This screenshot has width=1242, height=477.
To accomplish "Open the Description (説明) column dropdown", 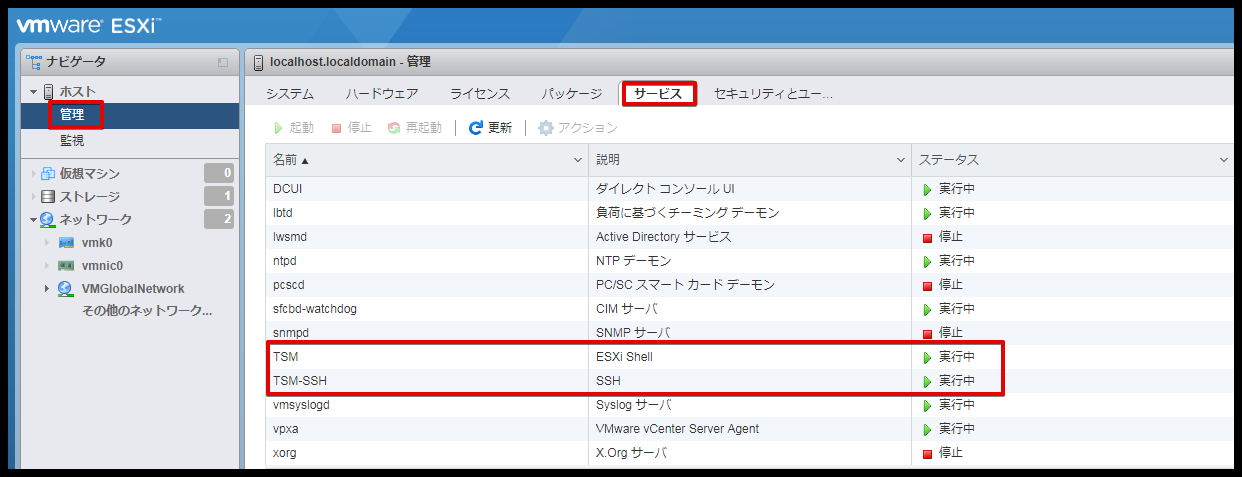I will coord(901,160).
